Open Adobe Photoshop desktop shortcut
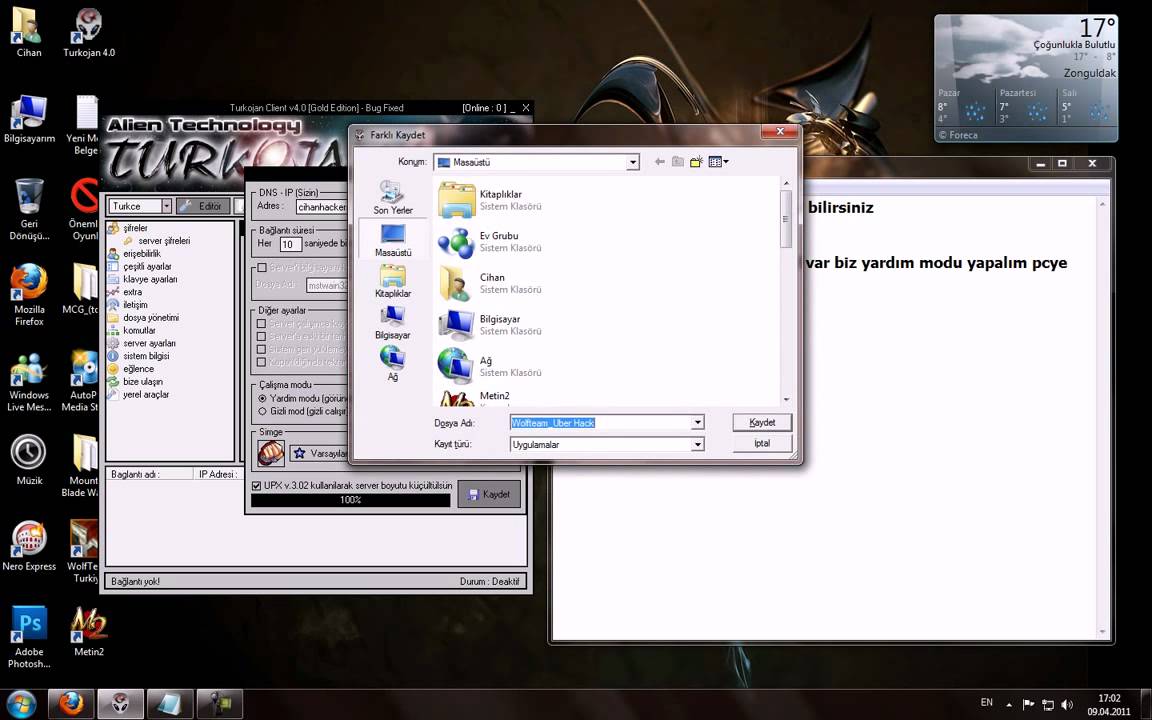The height and width of the screenshot is (720, 1152). (x=29, y=636)
